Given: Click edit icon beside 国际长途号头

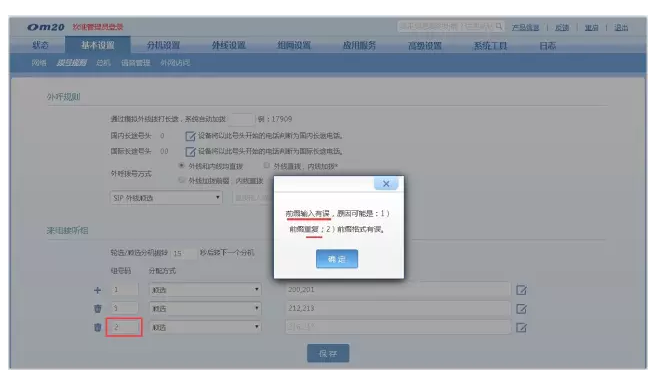Looking at the screenshot, I should tap(190, 151).
